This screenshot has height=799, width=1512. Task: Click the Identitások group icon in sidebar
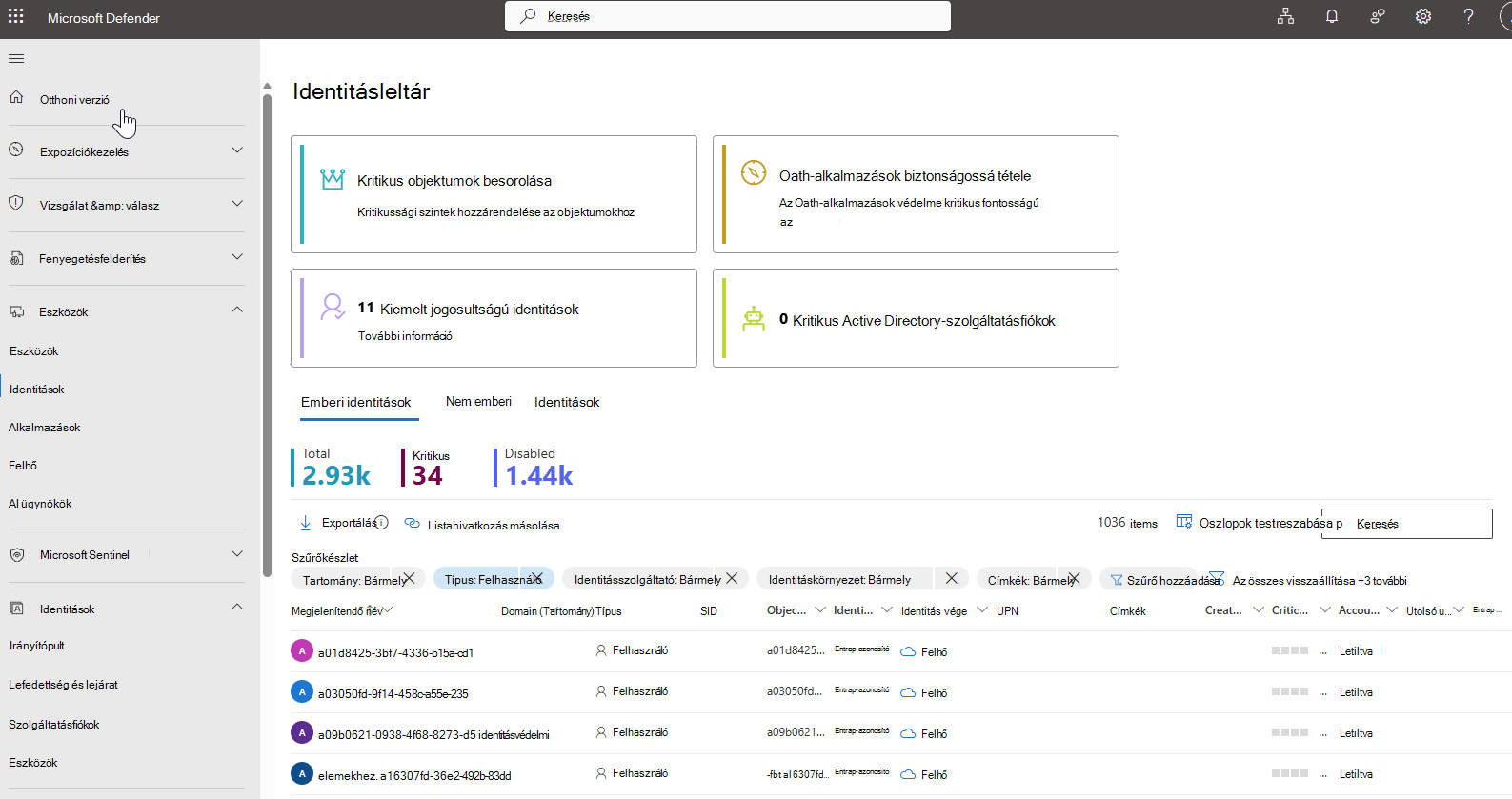(16, 608)
